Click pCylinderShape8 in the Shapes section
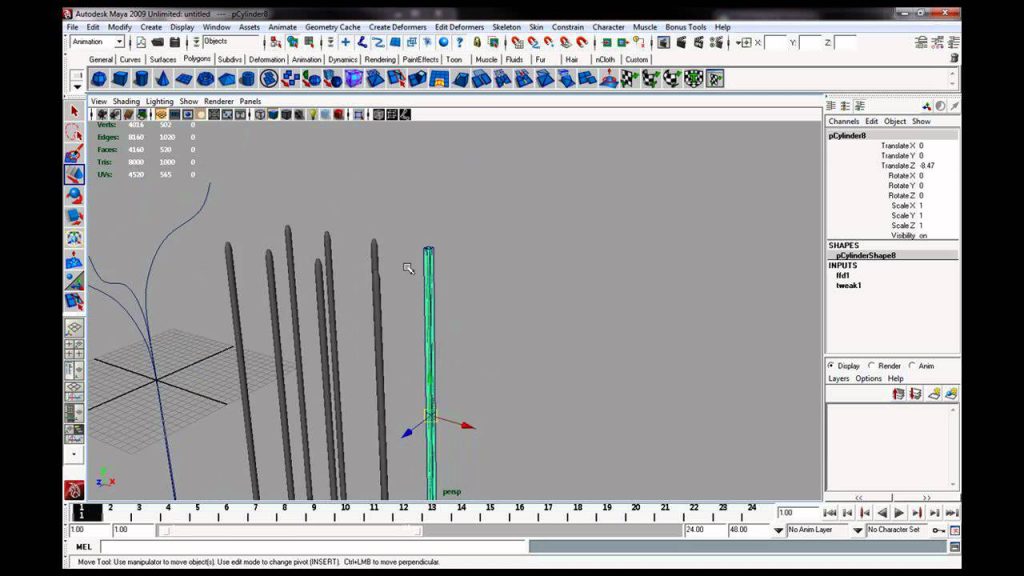 (865, 255)
